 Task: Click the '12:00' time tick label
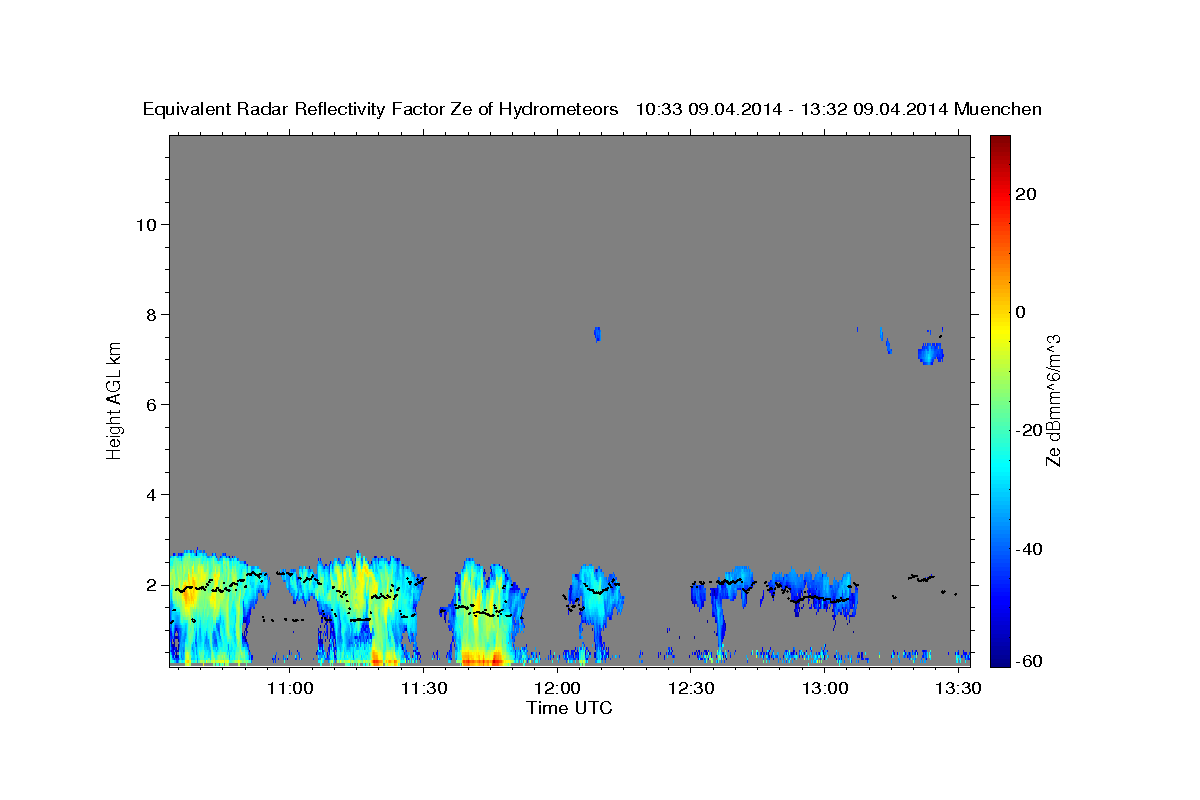pos(557,688)
